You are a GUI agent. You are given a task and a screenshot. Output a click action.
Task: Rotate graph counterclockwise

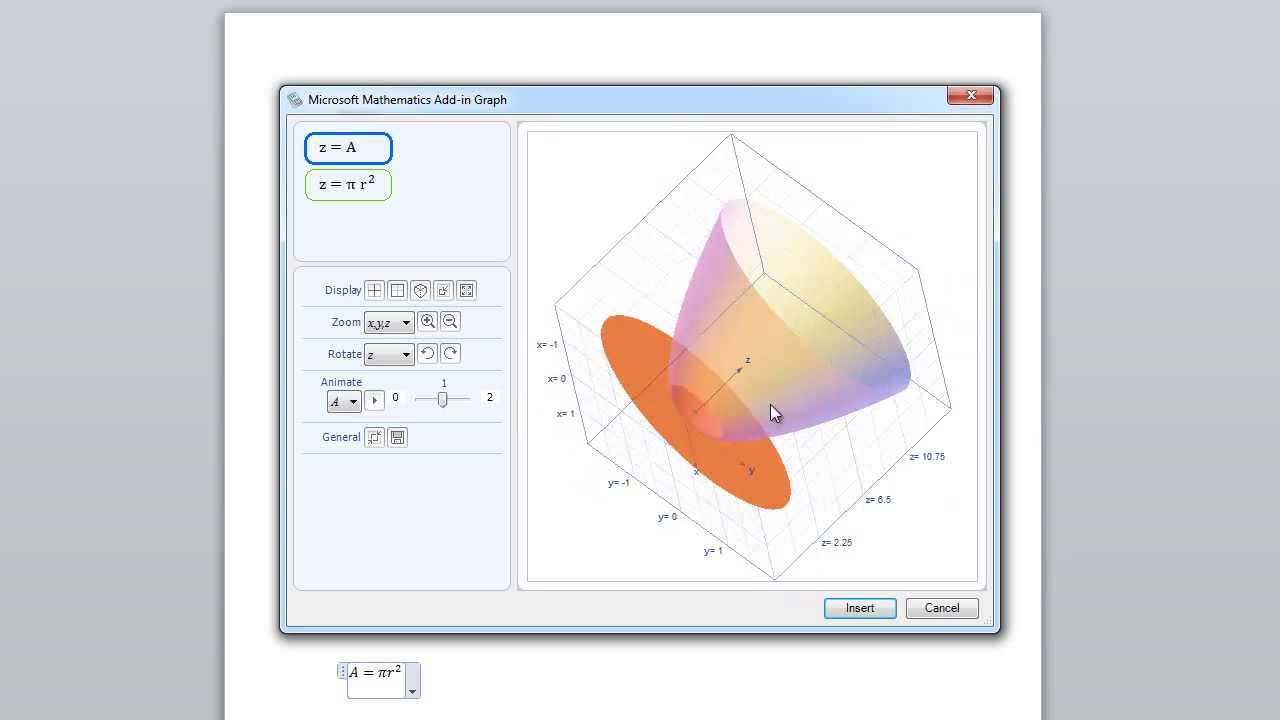[427, 353]
